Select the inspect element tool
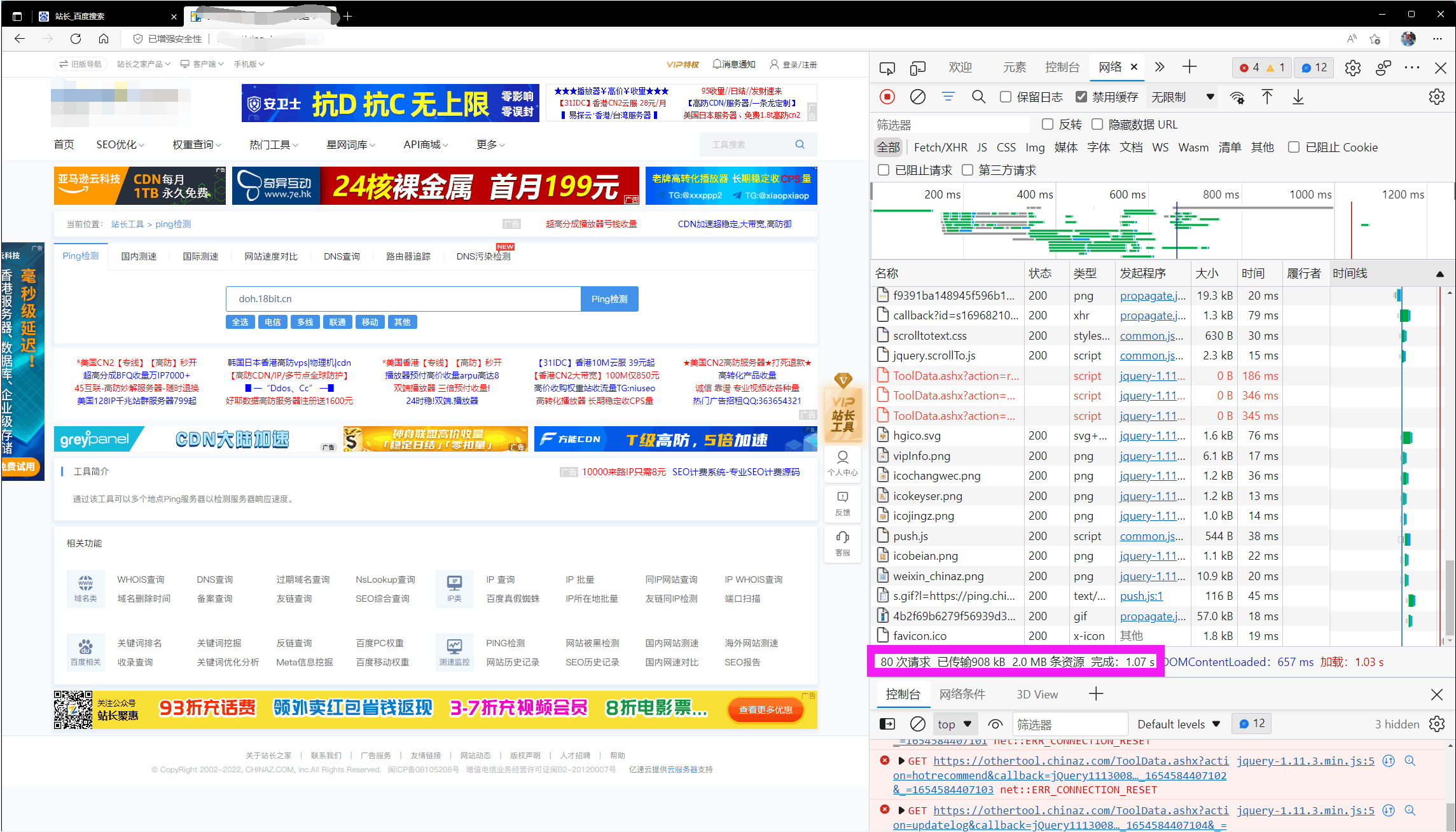Image resolution: width=1456 pixels, height=832 pixels. click(887, 67)
